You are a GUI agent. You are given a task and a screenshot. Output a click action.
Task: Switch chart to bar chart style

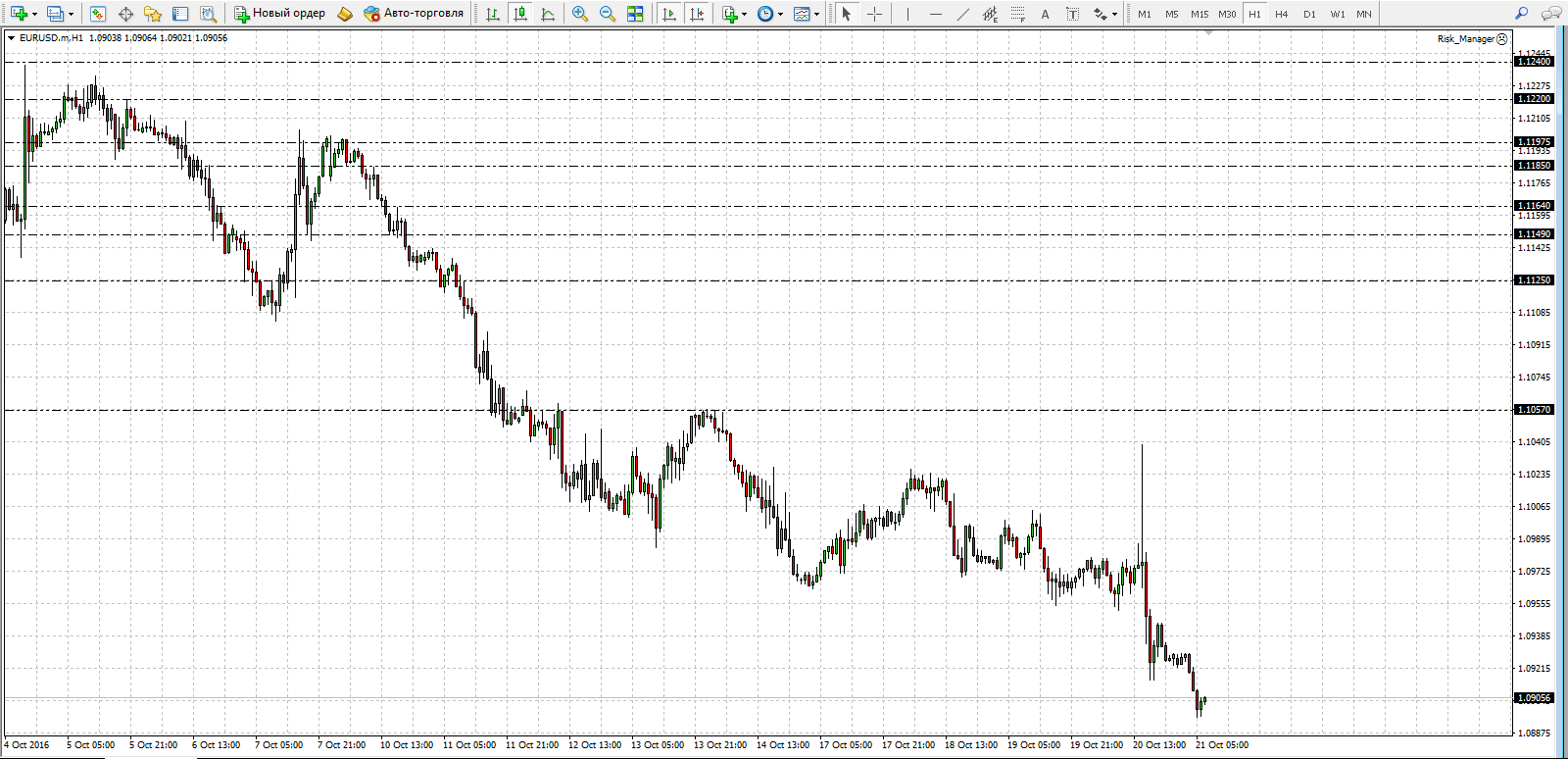493,14
